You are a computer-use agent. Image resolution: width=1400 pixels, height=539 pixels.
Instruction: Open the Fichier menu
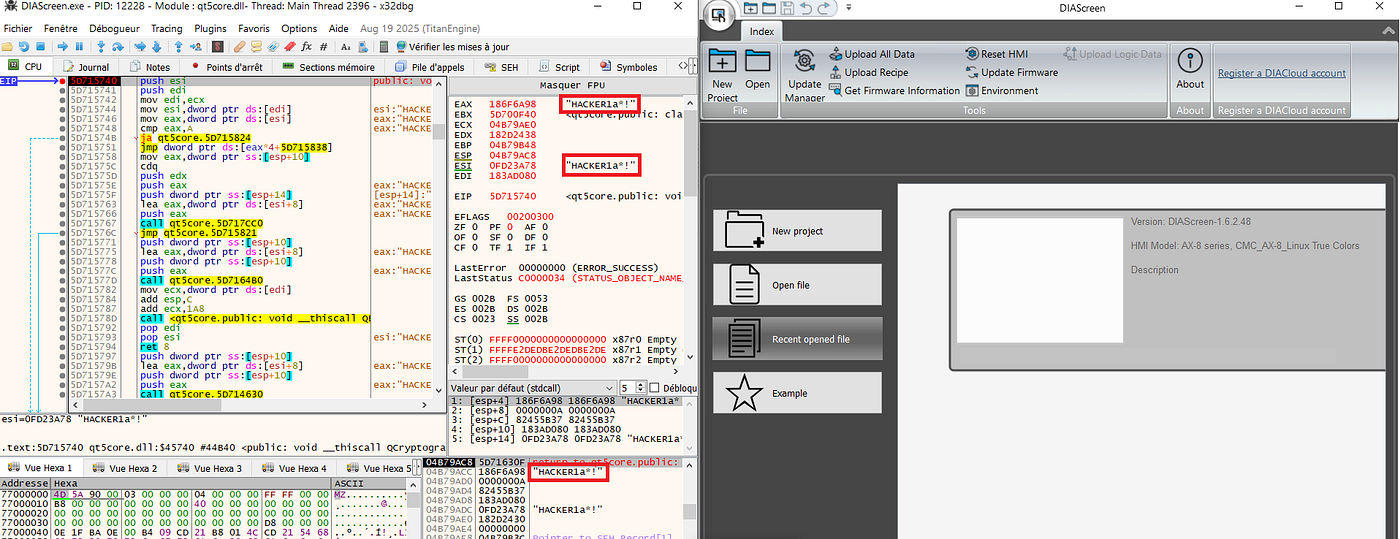pyautogui.click(x=18, y=29)
